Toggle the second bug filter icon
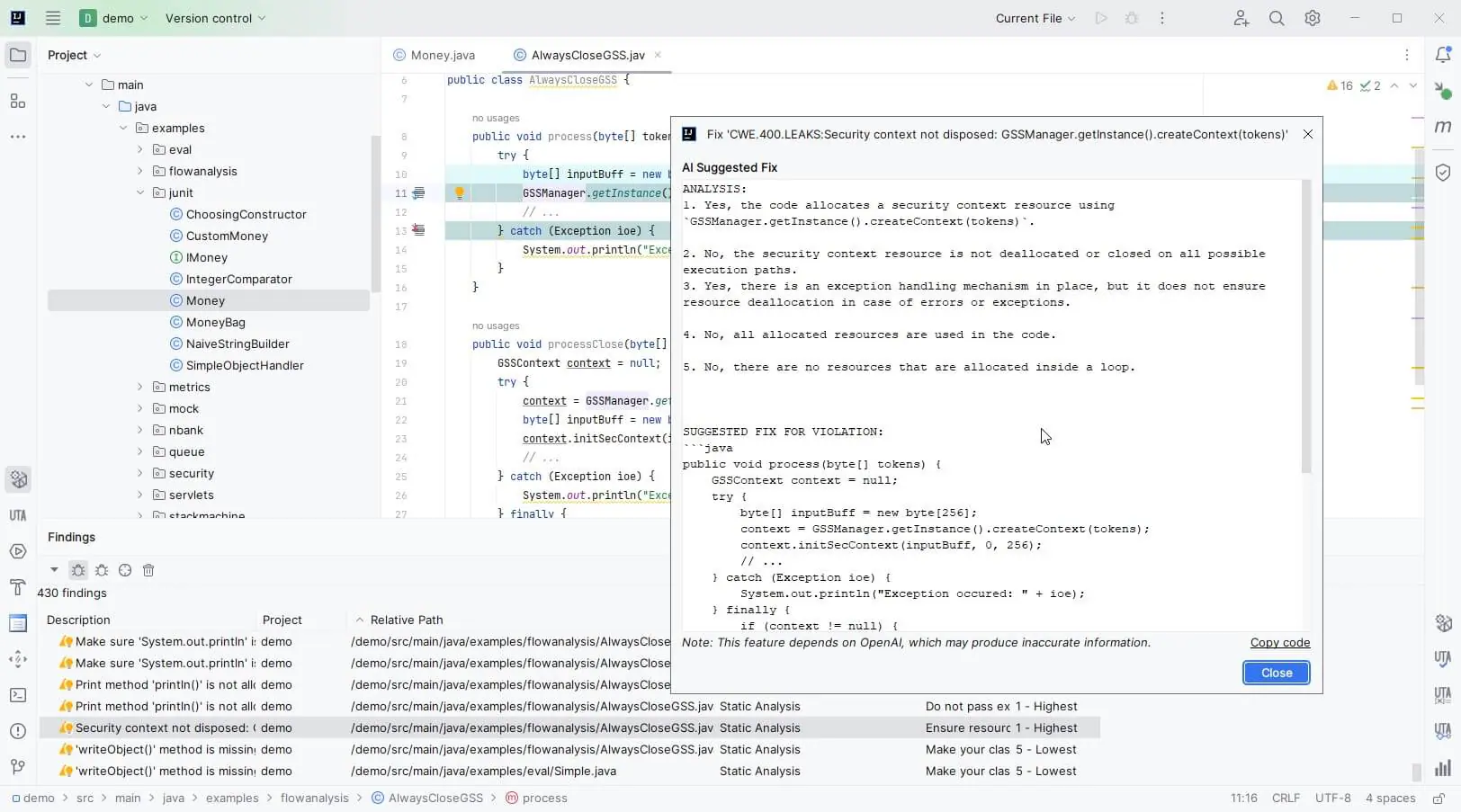 click(x=102, y=570)
